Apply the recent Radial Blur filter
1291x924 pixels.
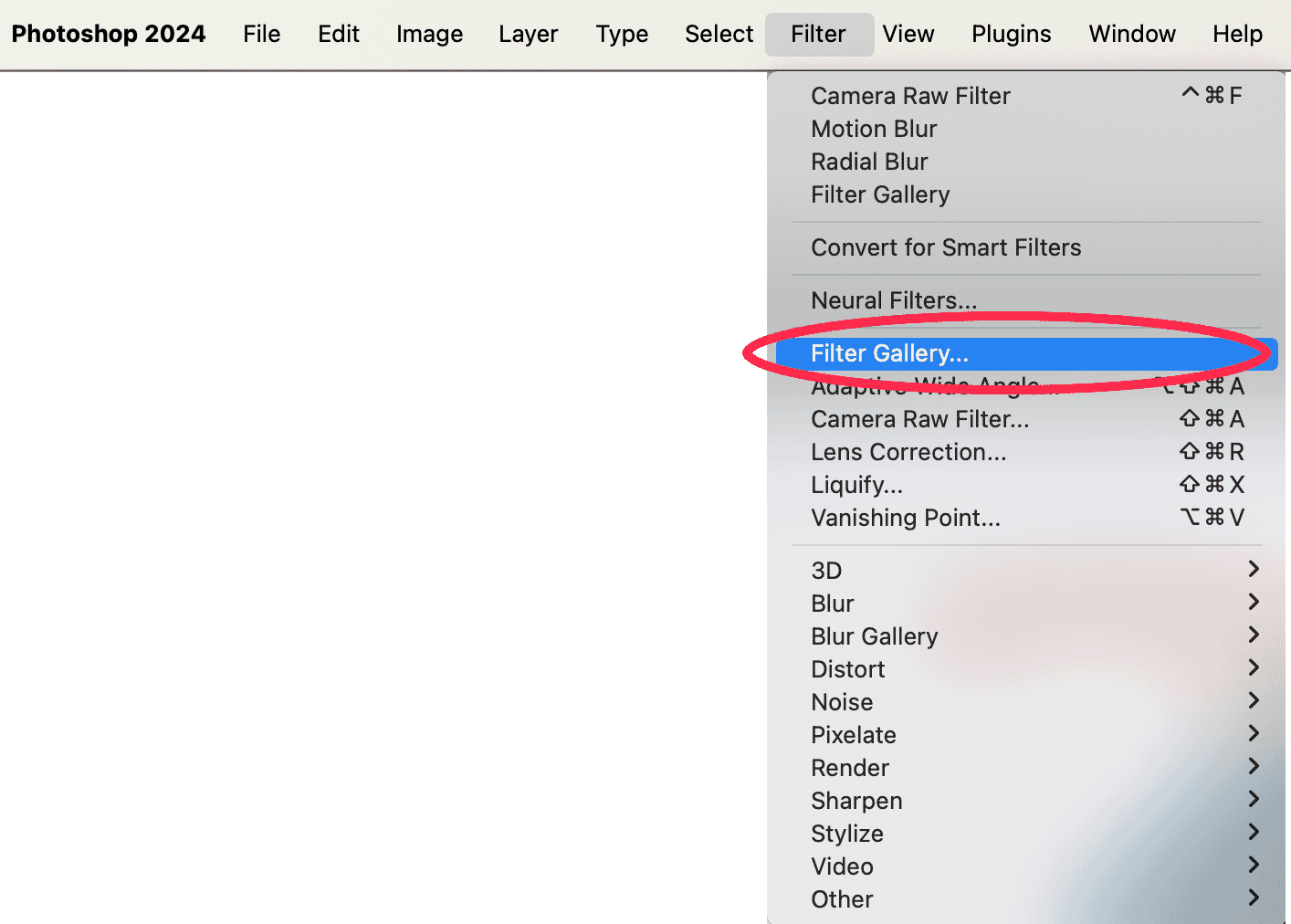click(x=869, y=162)
